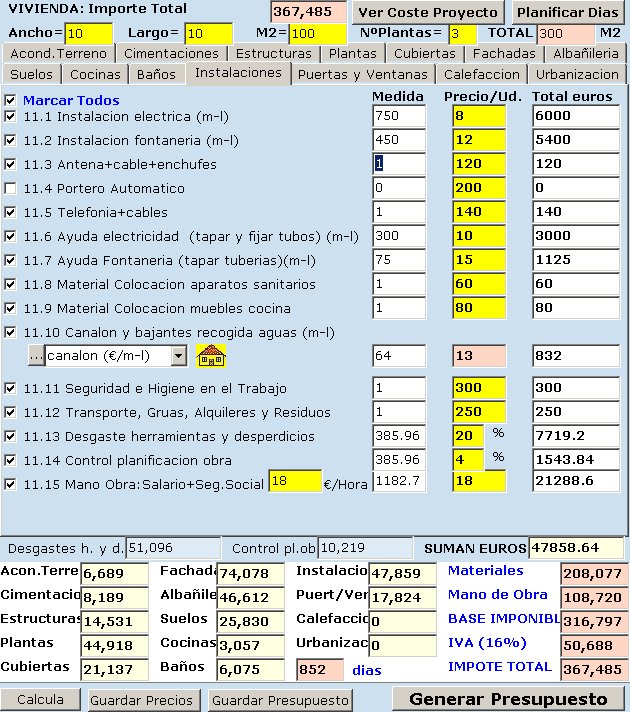Toggle the Marcar Todos checkbox
630x712 pixels.
[10, 100]
